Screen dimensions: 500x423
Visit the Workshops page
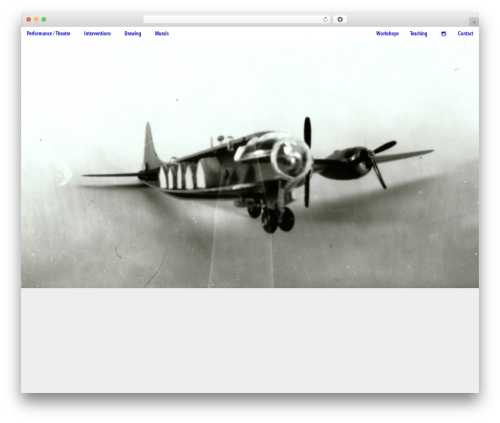(x=387, y=33)
